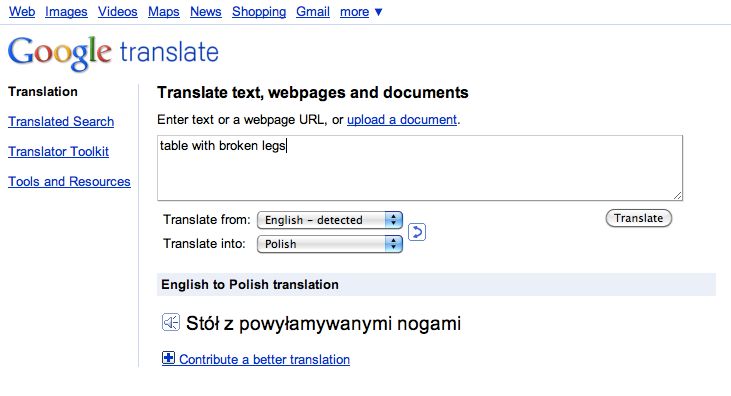Go to Images in the top navigation
Viewport: 731px width, 396px height.
click(x=66, y=12)
